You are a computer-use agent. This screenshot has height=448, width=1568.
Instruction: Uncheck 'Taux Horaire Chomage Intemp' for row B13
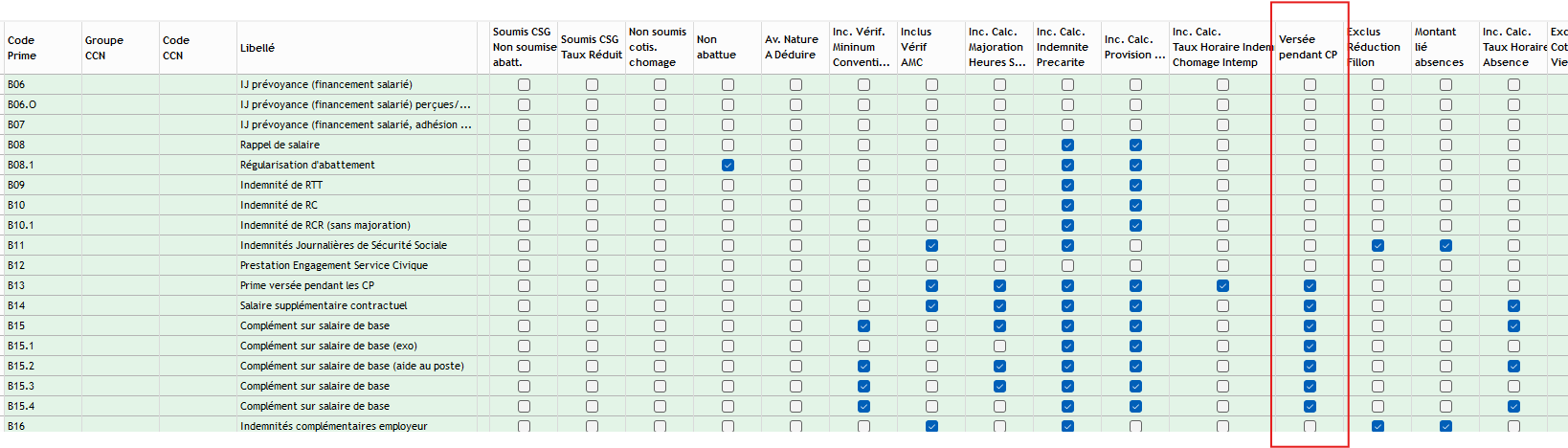1222,285
